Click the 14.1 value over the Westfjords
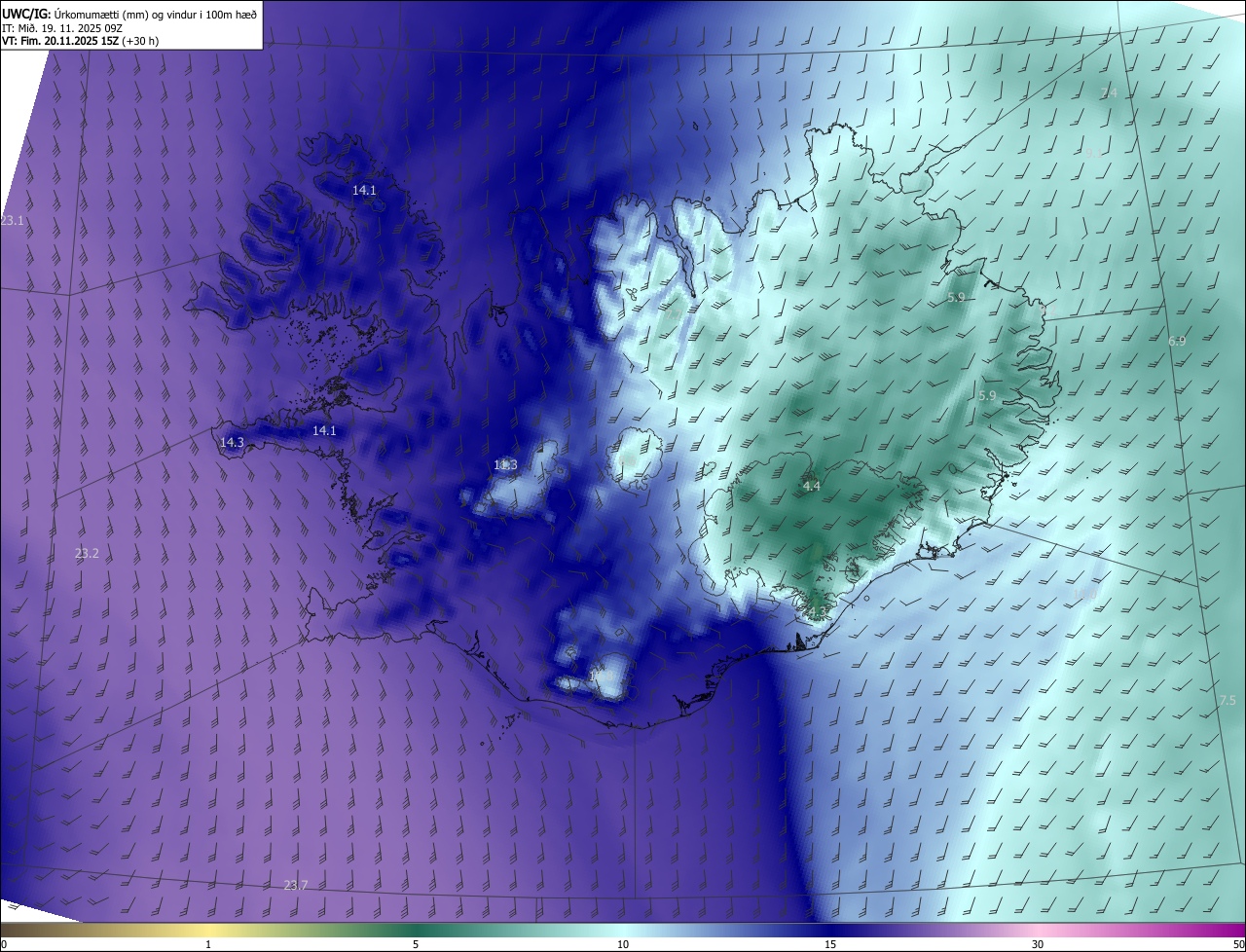1246x952 pixels. coord(364,191)
